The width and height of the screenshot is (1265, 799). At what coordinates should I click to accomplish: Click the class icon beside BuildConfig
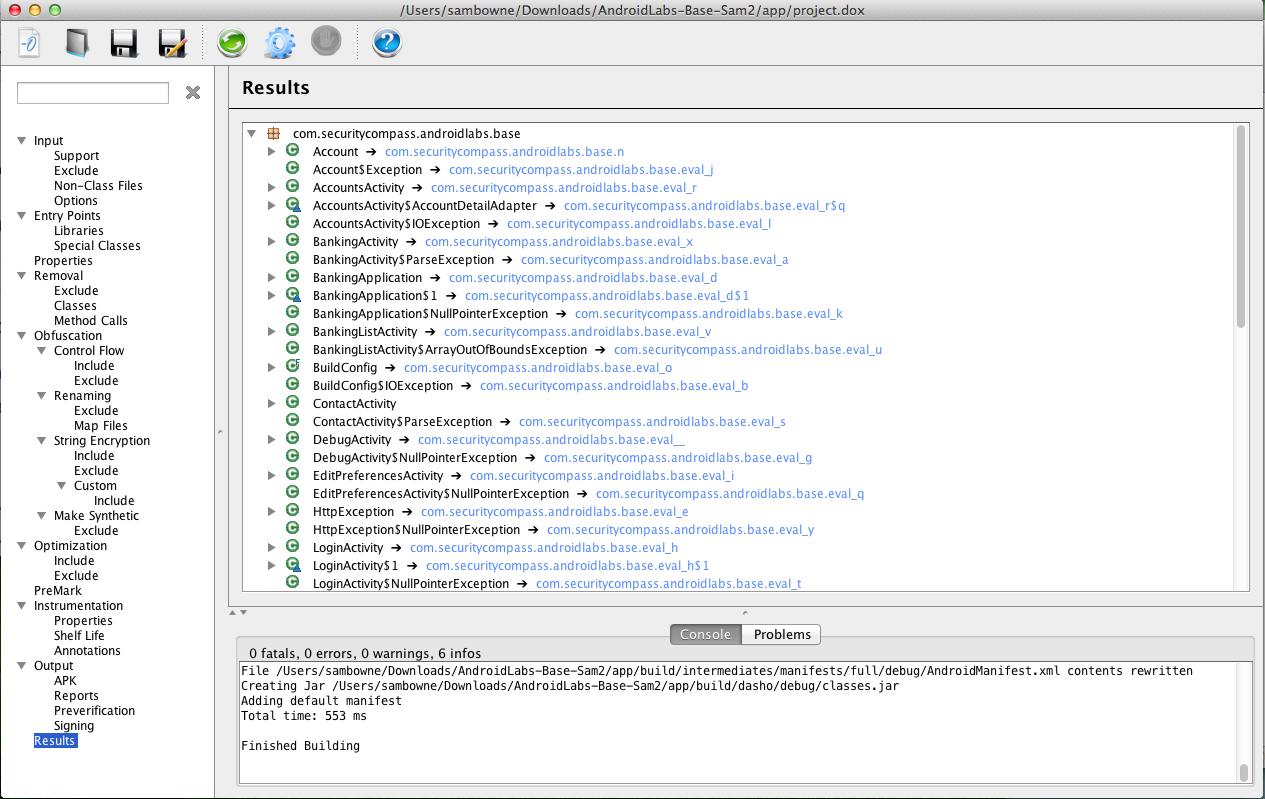click(293, 367)
